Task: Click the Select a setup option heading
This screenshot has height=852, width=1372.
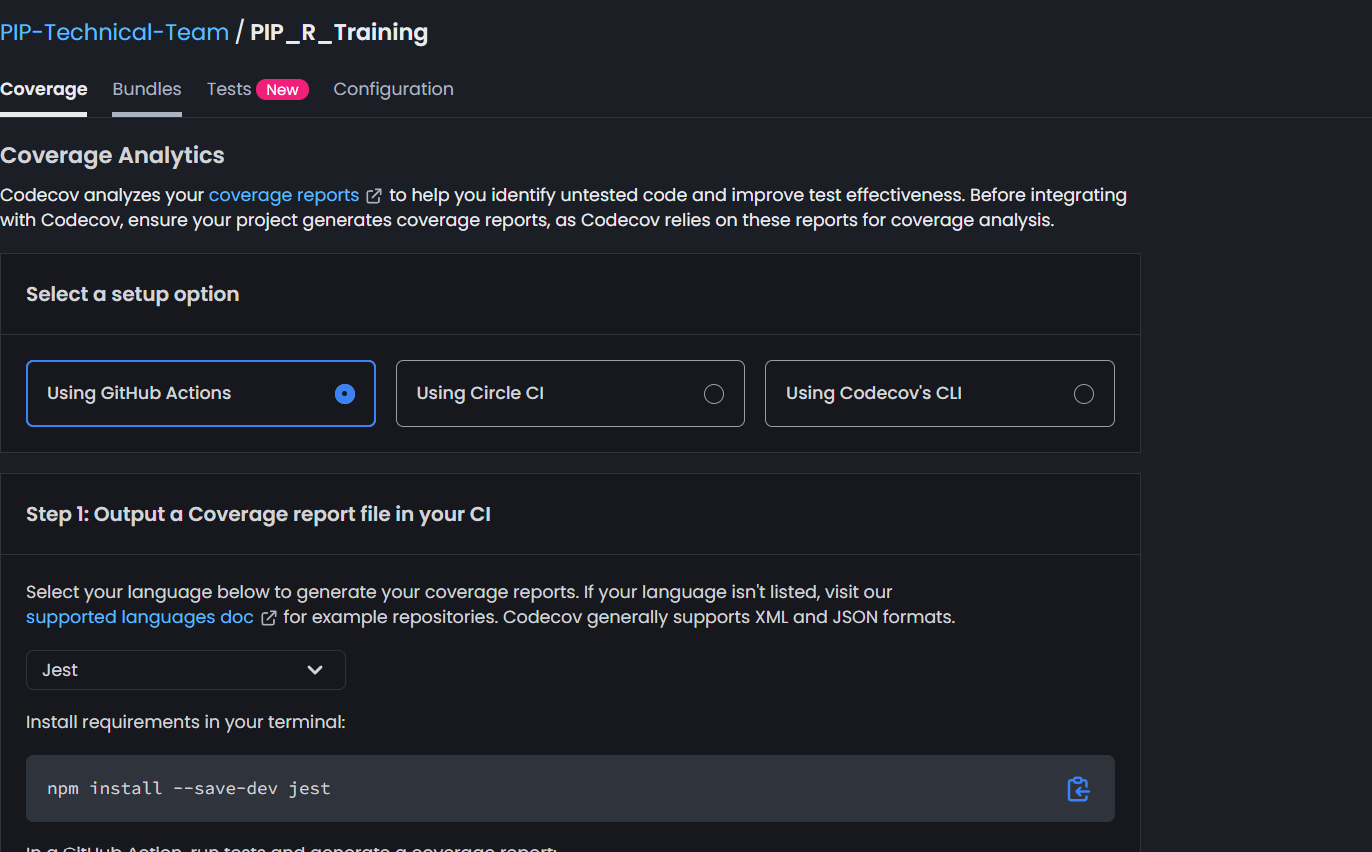Action: [x=133, y=294]
